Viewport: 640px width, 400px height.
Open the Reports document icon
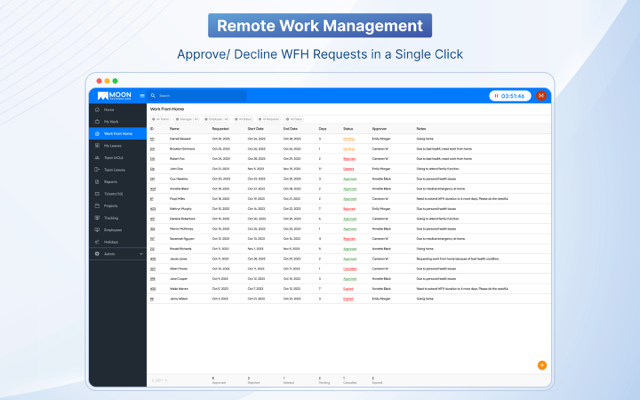pyautogui.click(x=97, y=182)
